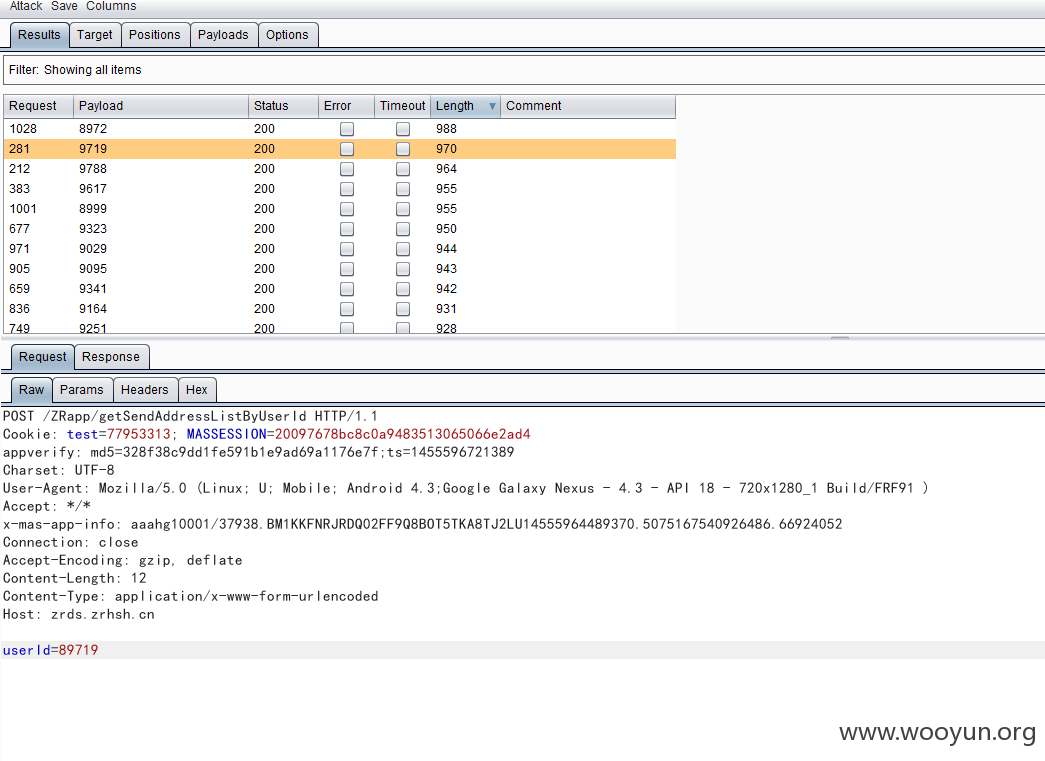The image size is (1045, 761).
Task: Sort by the Payload column header
Action: pyautogui.click(x=161, y=106)
